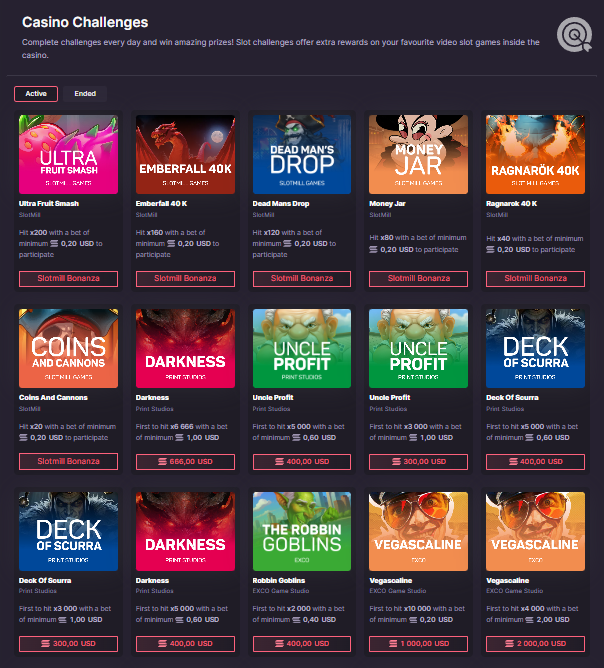
Task: Open the Emberfall 40K game thumbnail
Action: (x=185, y=154)
